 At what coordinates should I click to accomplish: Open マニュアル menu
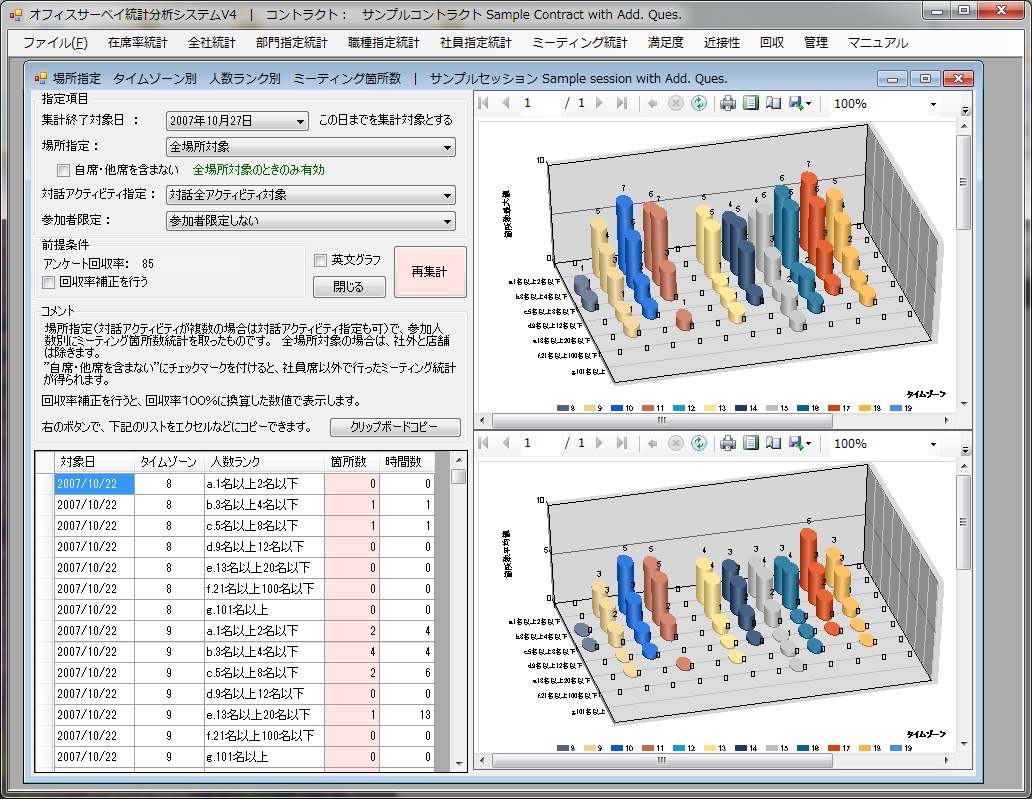[877, 43]
